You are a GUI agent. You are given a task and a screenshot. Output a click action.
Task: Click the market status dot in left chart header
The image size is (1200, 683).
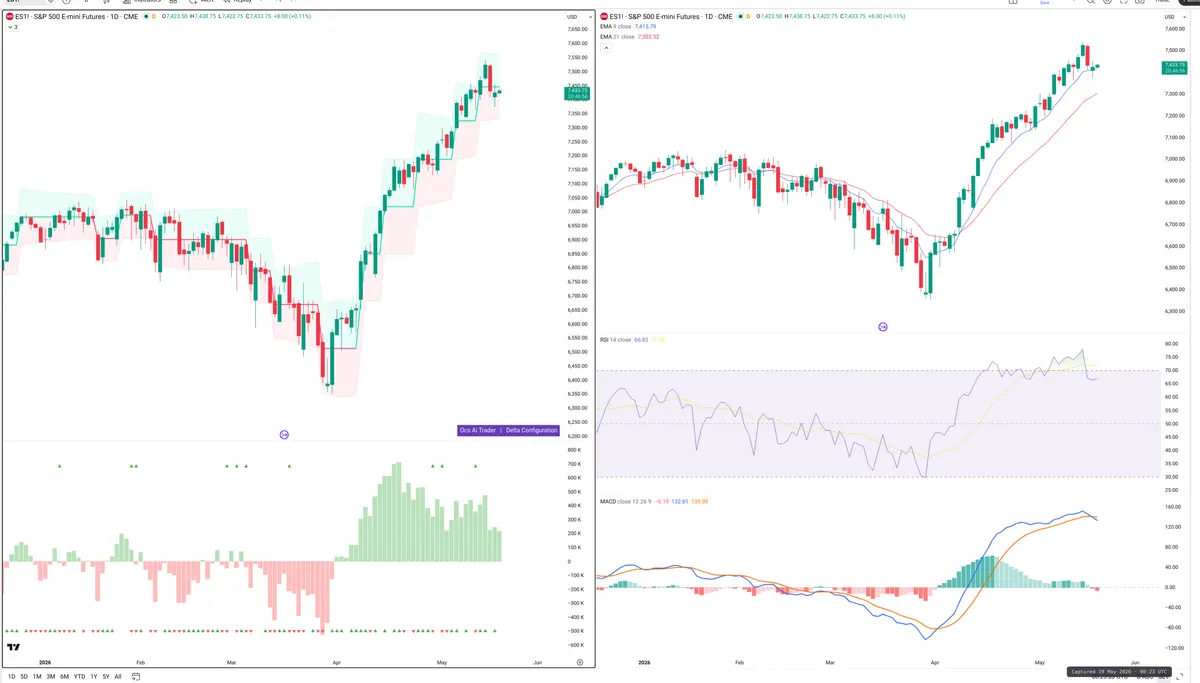(x=146, y=17)
